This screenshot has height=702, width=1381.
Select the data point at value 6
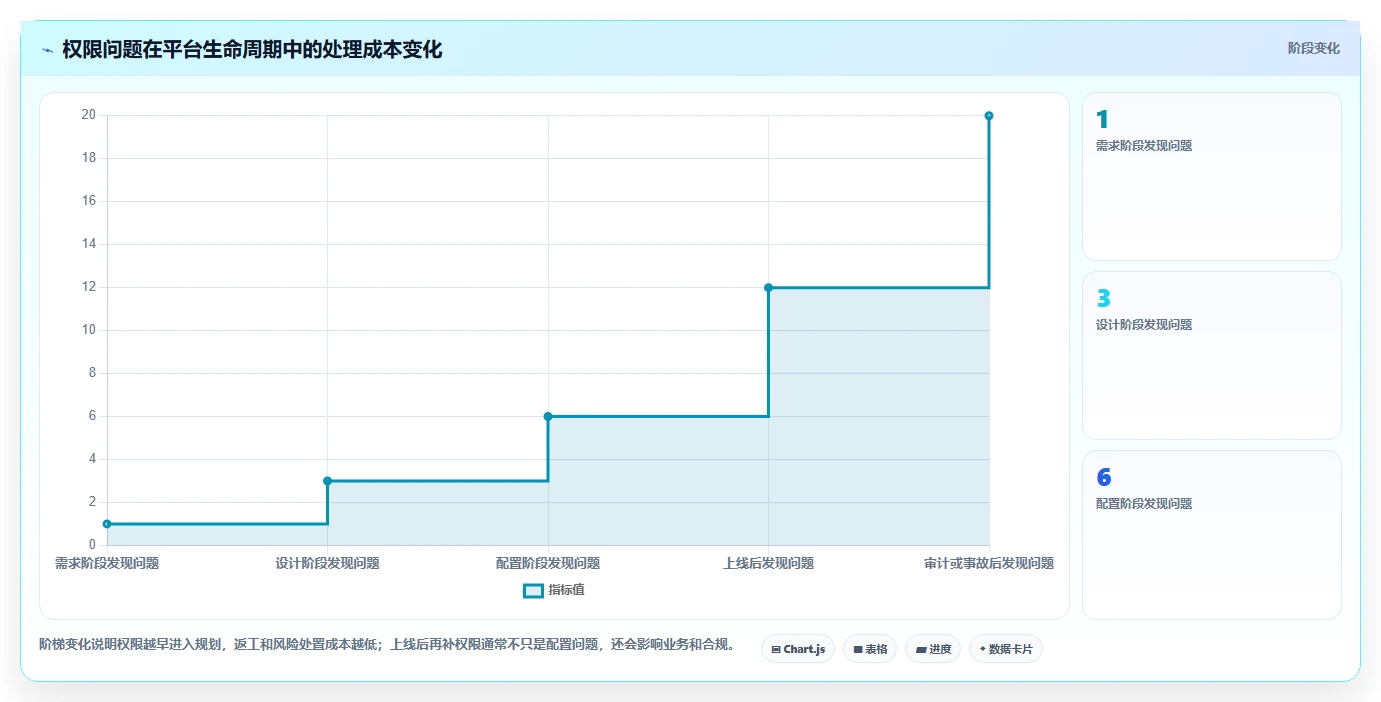point(548,416)
